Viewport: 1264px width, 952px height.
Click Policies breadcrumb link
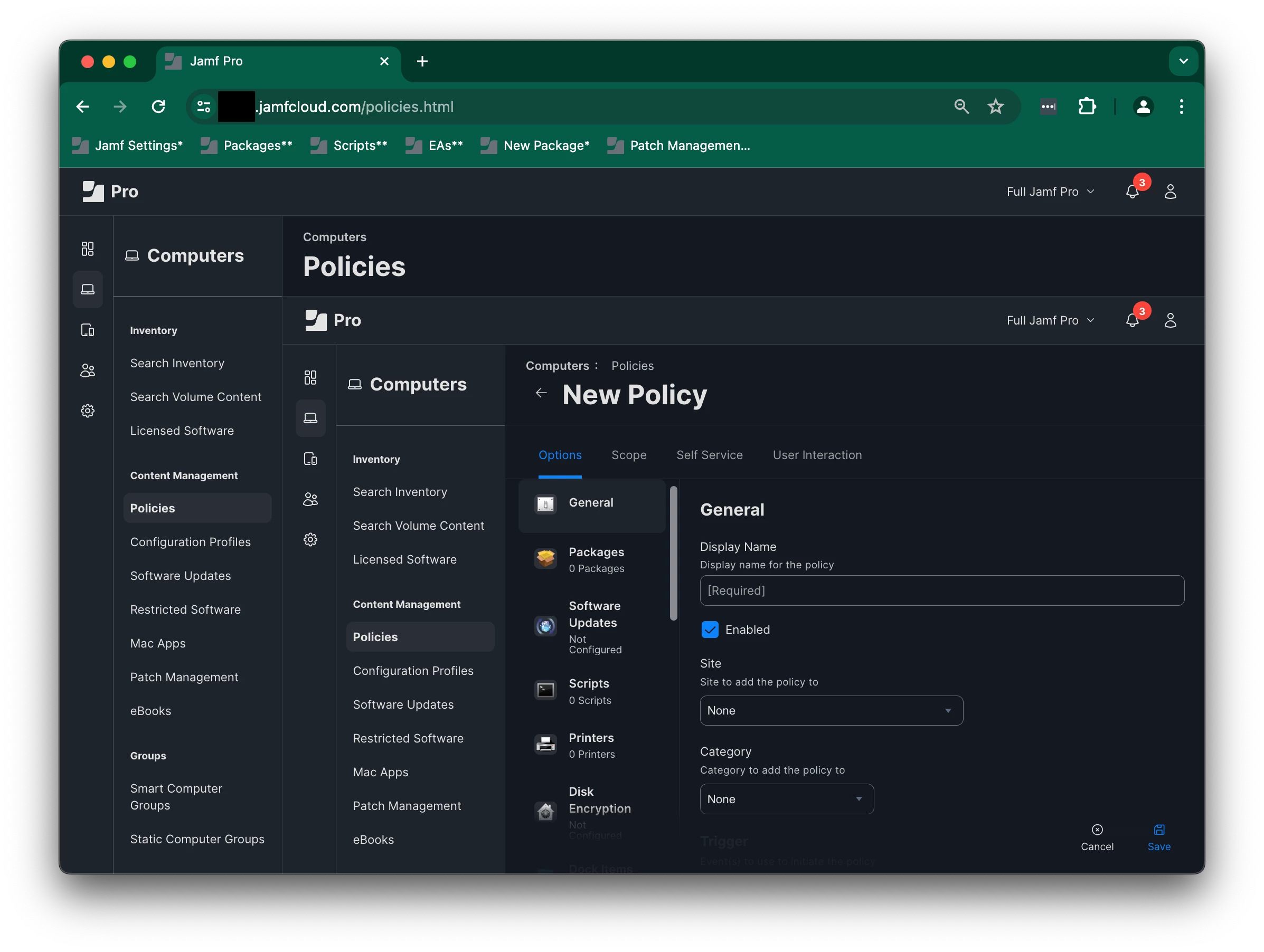click(x=632, y=366)
